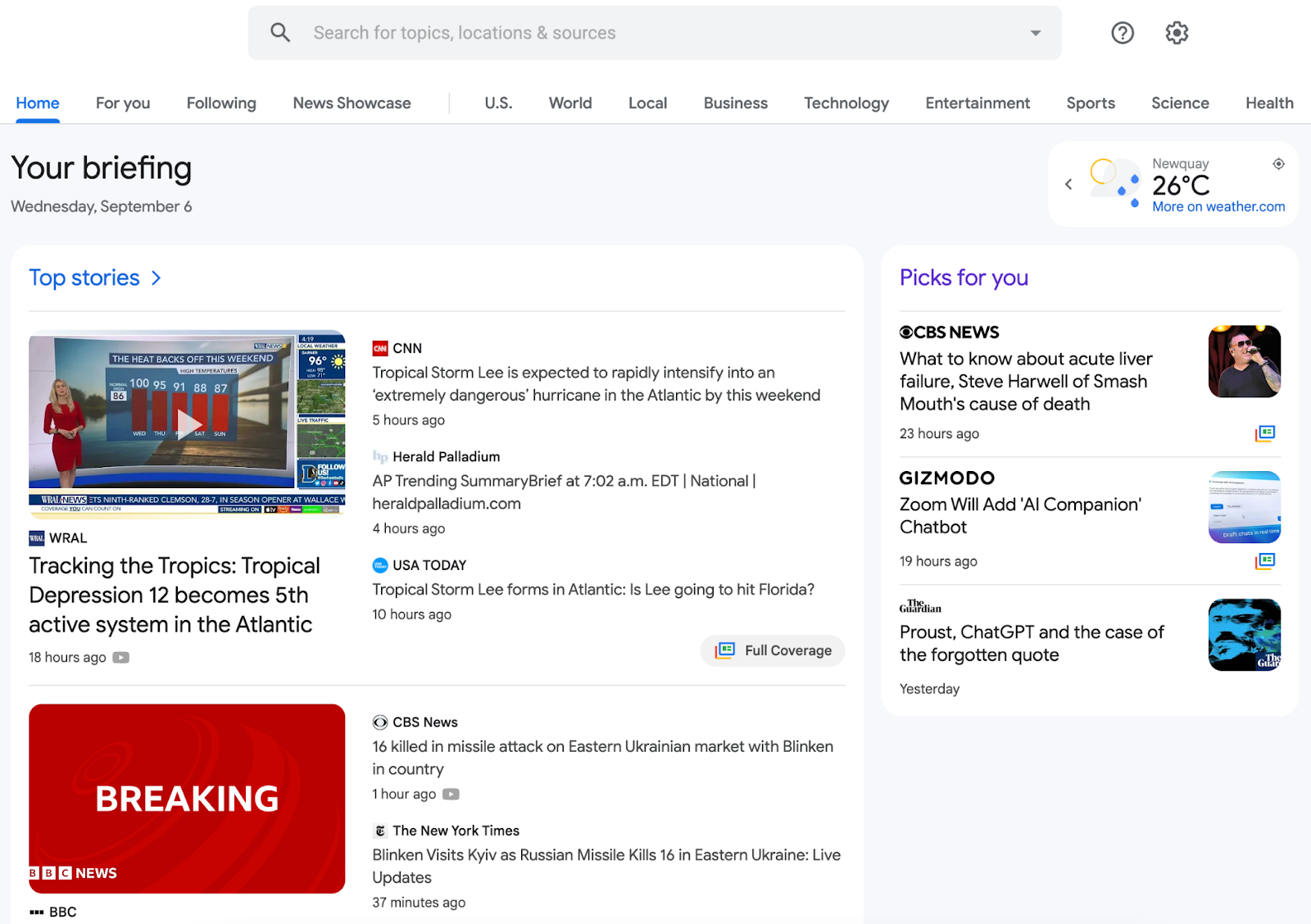Open More on weather.com link
1311x924 pixels.
pyautogui.click(x=1218, y=207)
